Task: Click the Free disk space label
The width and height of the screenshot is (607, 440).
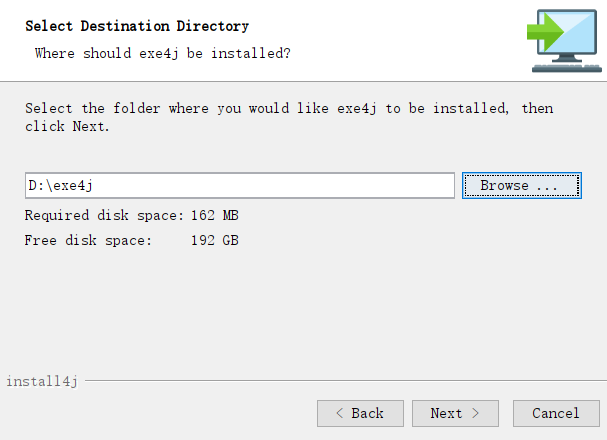Action: pos(88,240)
